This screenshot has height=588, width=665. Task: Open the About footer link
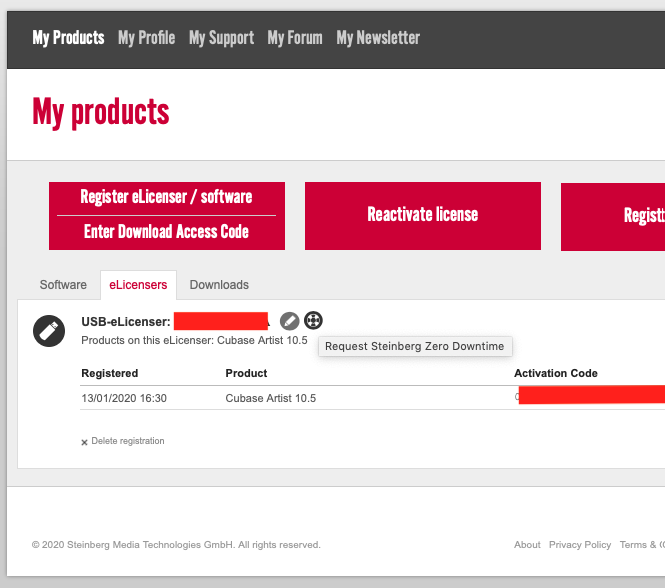pos(527,545)
